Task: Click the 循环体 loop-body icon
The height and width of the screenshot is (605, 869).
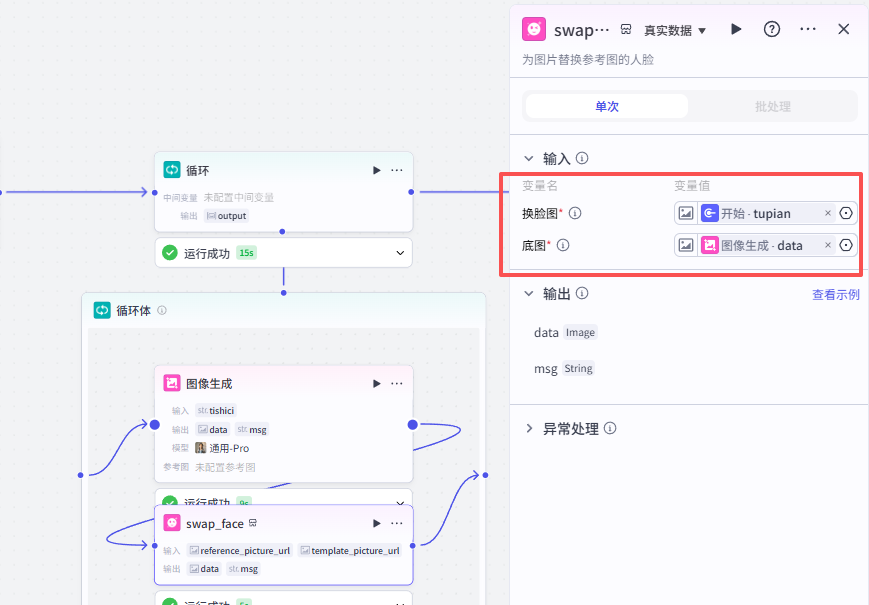Action: [101, 310]
